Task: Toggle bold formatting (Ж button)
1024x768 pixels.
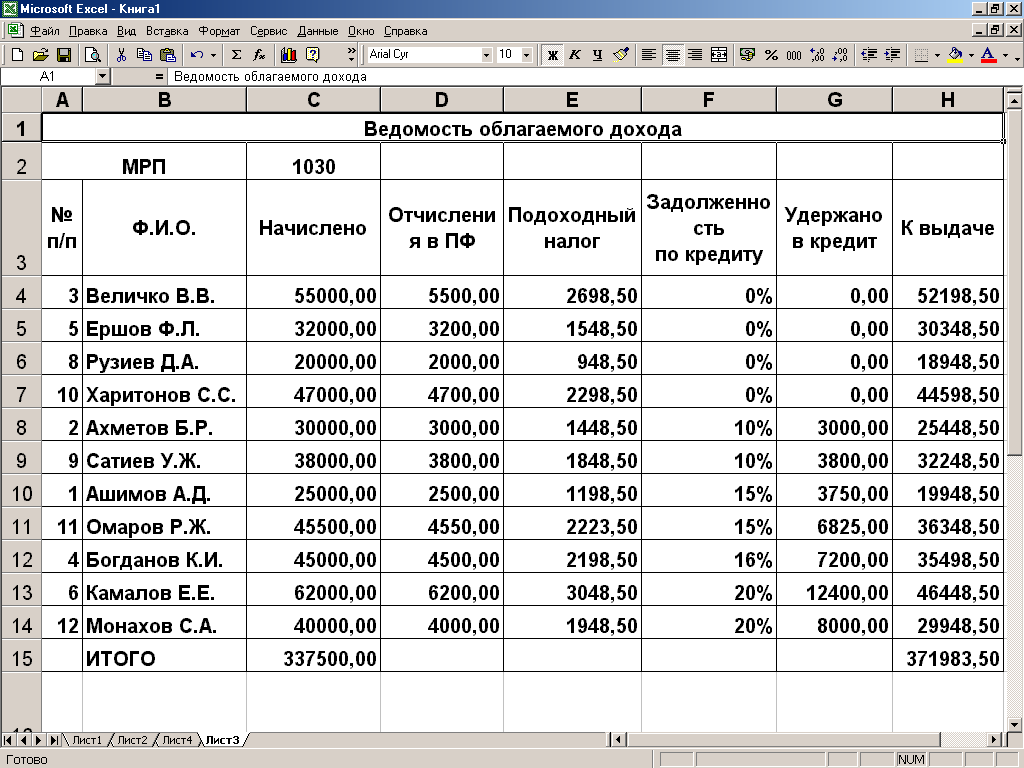Action: point(552,55)
